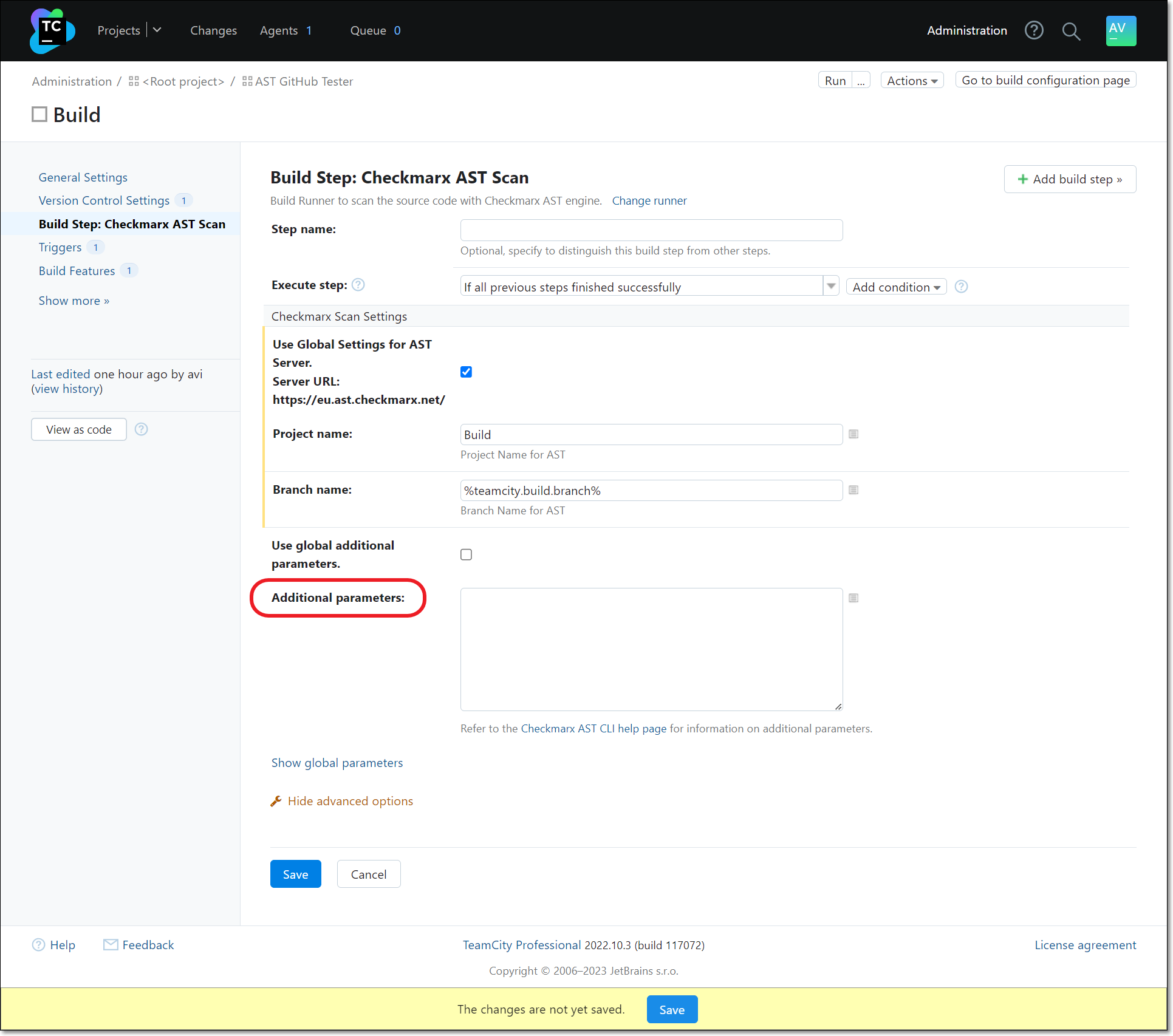Viewport: 1173px width, 1036px height.
Task: Click into the Project name field
Action: click(x=651, y=434)
